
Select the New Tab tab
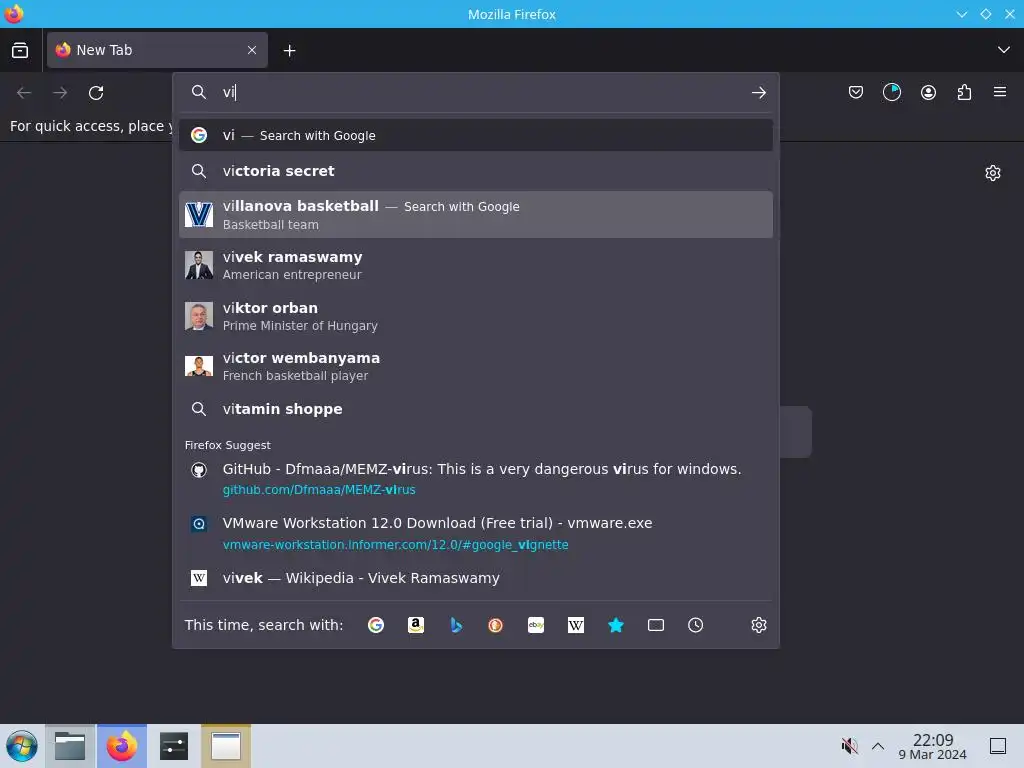(157, 50)
